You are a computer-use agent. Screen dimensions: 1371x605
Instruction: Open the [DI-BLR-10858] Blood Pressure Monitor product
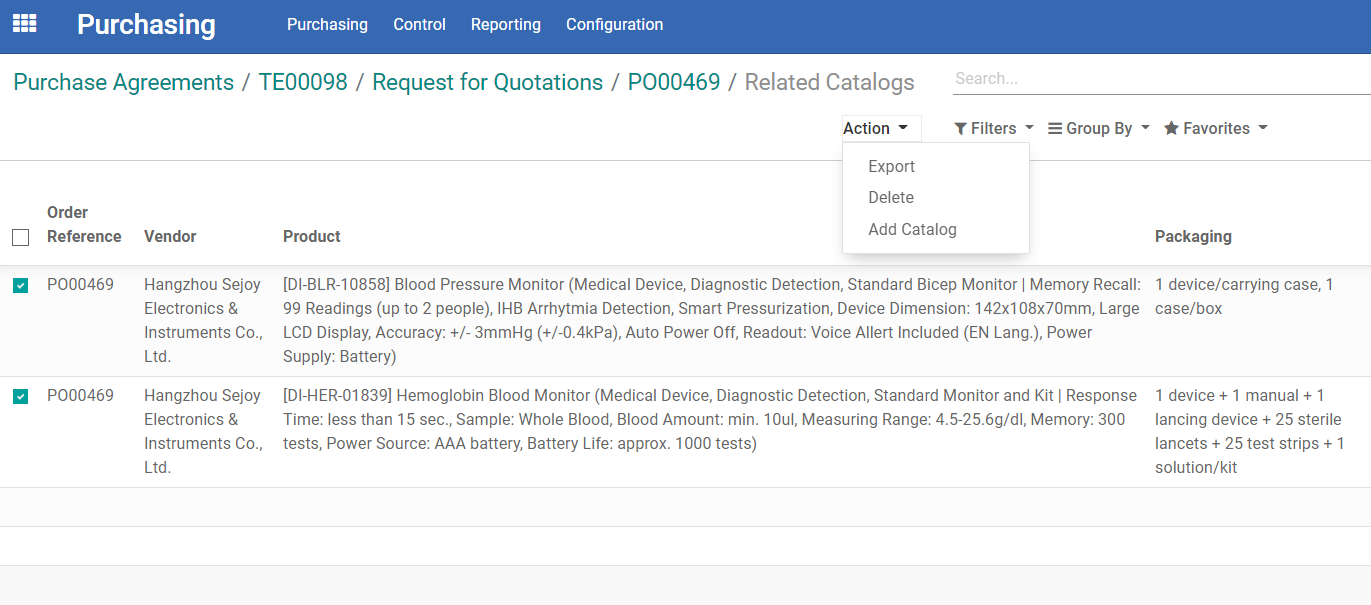(712, 320)
